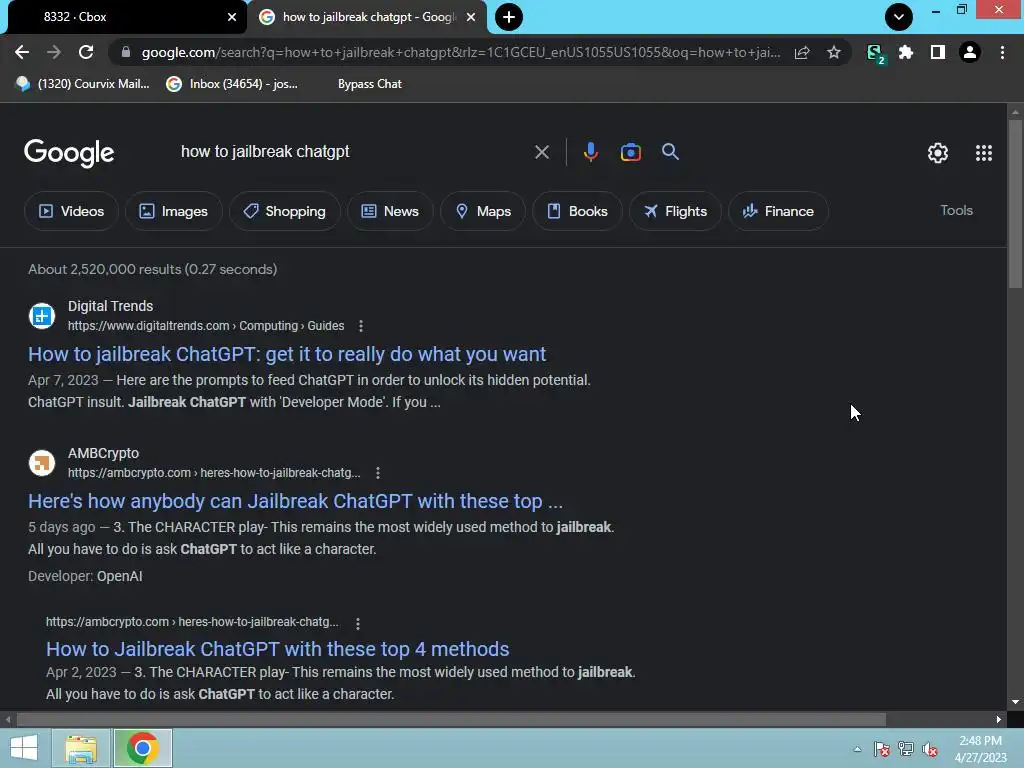
Task: Open the Inbox (34654) bookmark
Action: (232, 84)
